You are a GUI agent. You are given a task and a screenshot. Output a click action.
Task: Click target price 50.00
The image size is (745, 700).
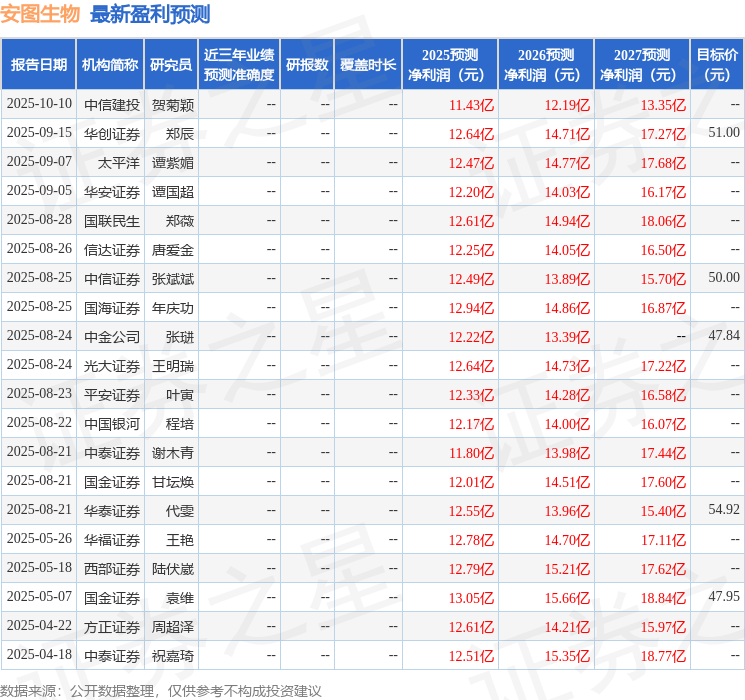click(x=724, y=278)
